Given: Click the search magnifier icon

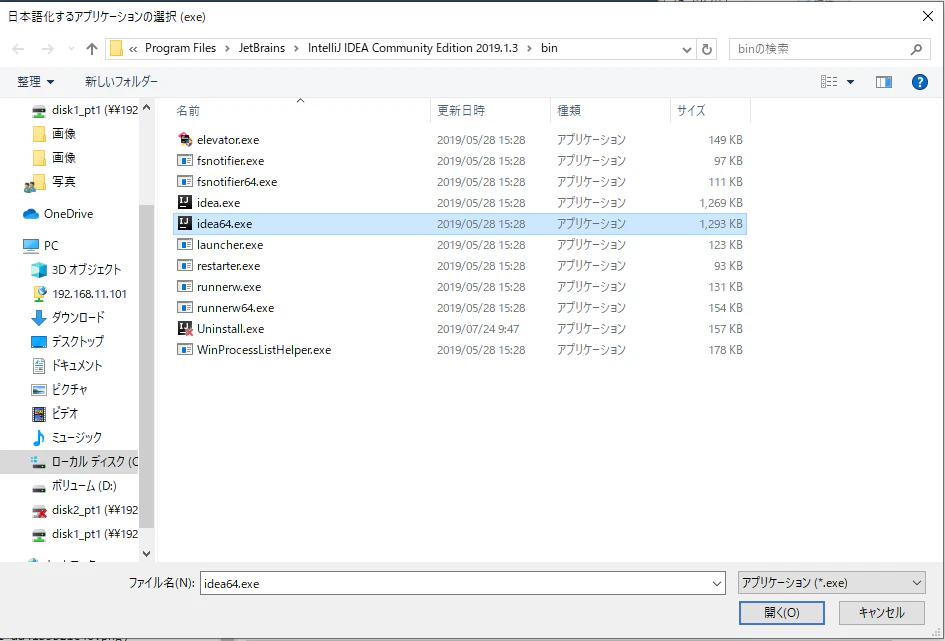Looking at the screenshot, I should (x=916, y=49).
